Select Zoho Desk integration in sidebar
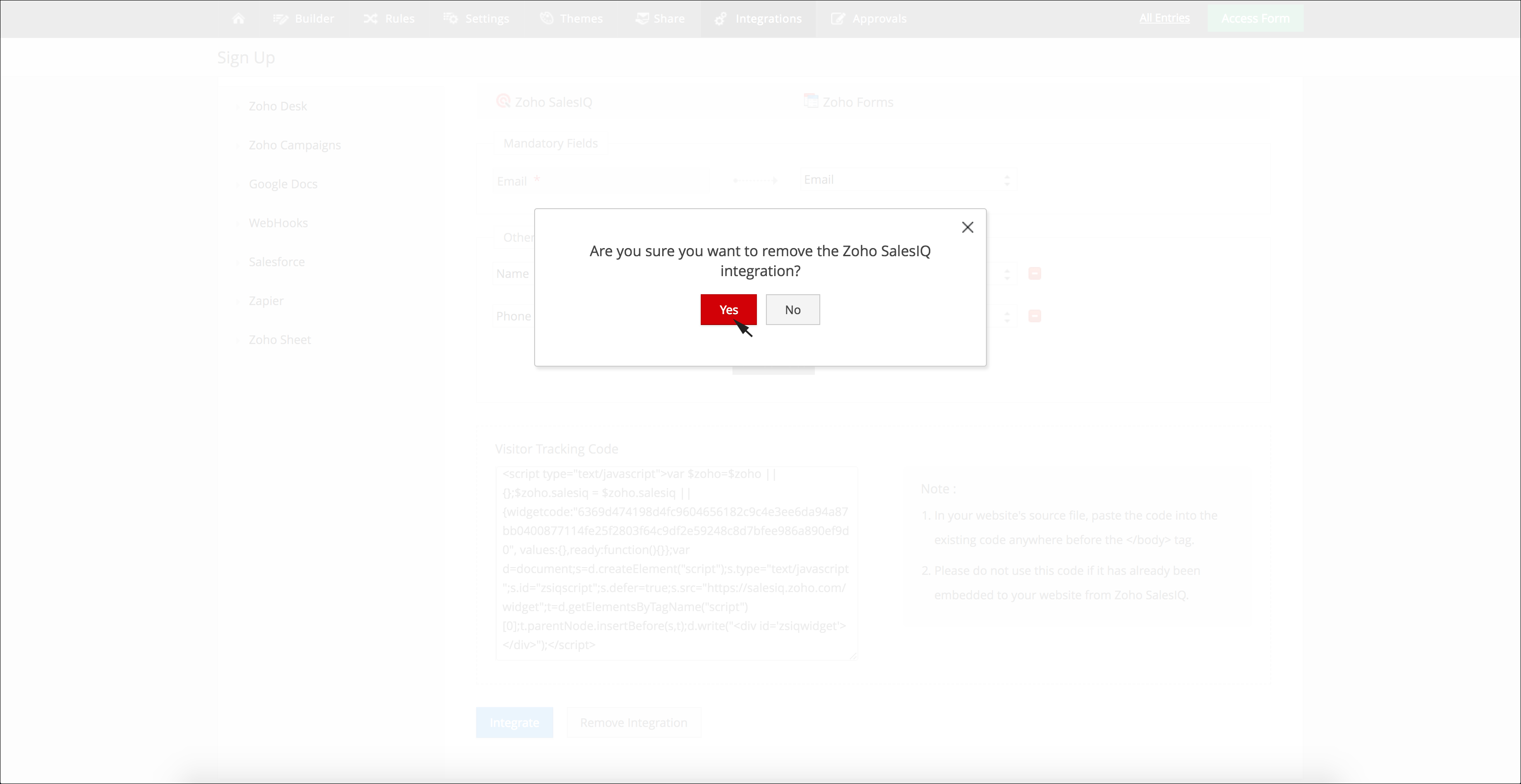The image size is (1521, 784). 277,106
